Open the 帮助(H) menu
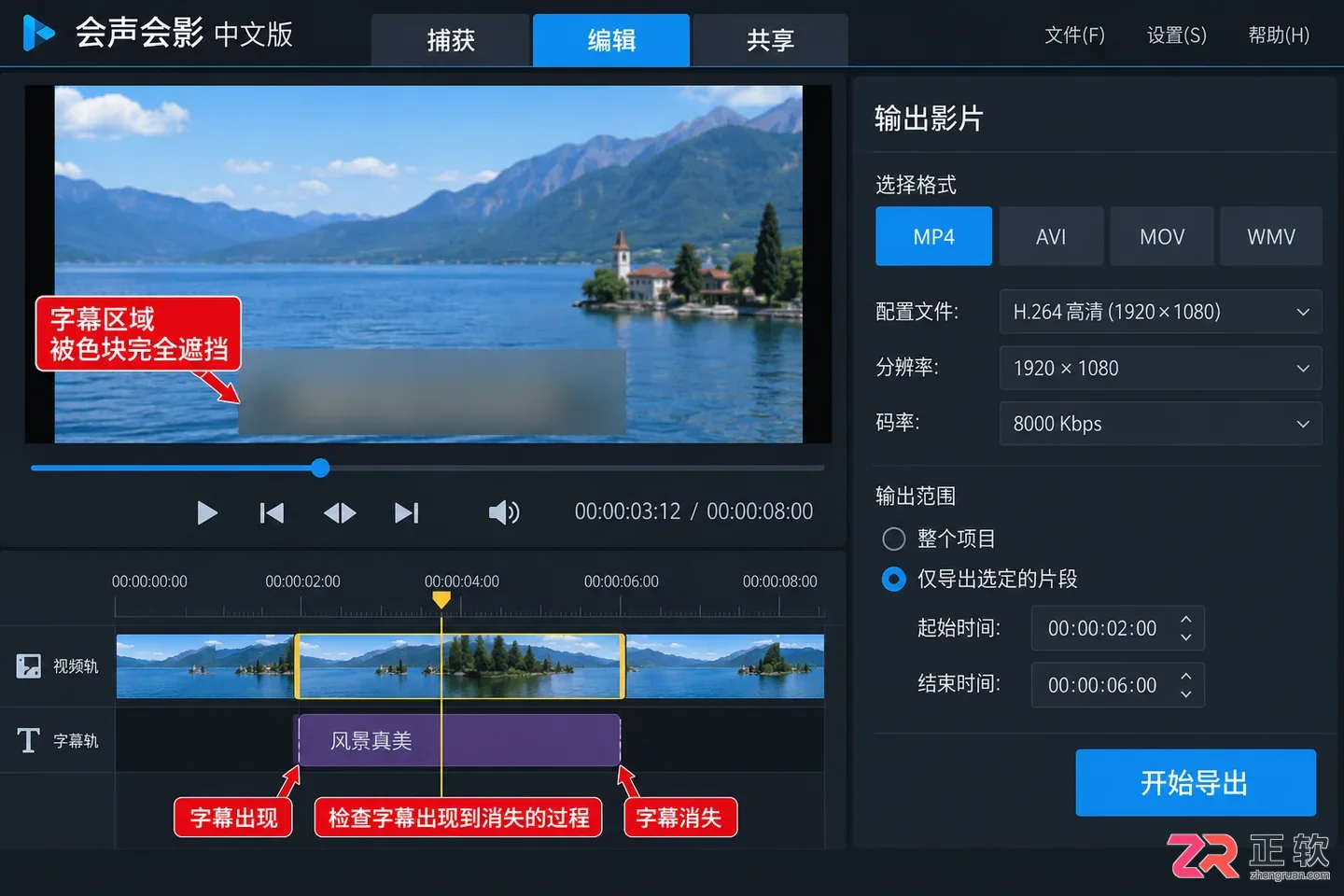1344x896 pixels. (x=1279, y=35)
